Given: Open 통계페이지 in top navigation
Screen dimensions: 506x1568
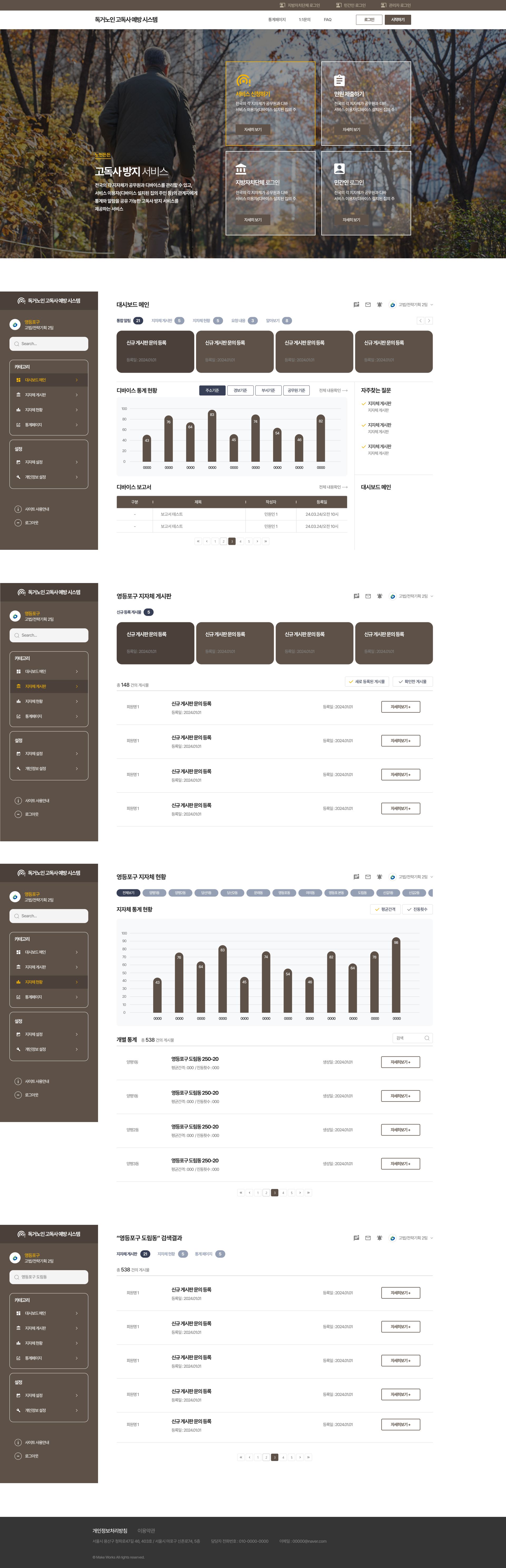Looking at the screenshot, I should coord(277,20).
